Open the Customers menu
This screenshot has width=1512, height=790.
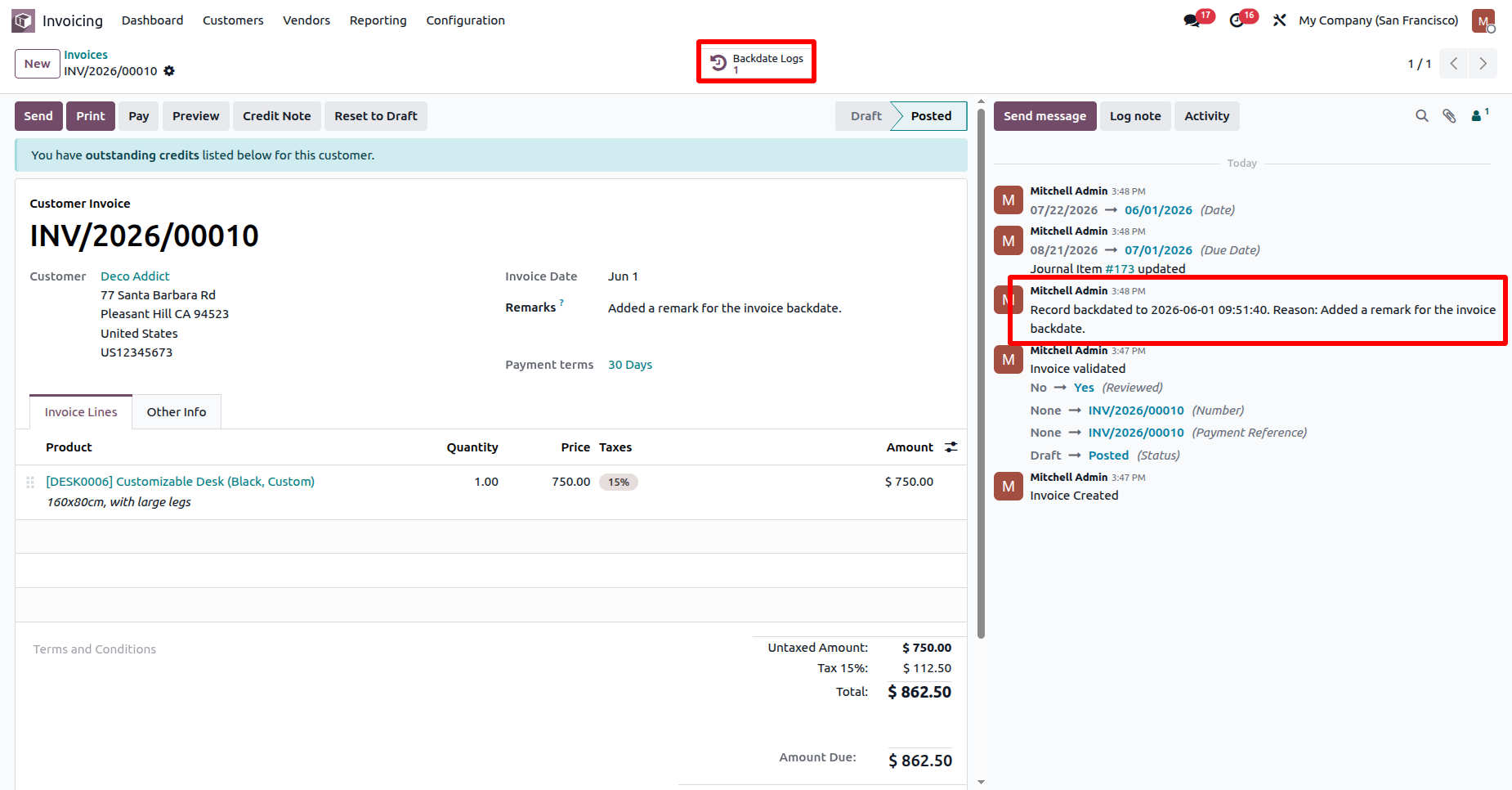click(233, 20)
